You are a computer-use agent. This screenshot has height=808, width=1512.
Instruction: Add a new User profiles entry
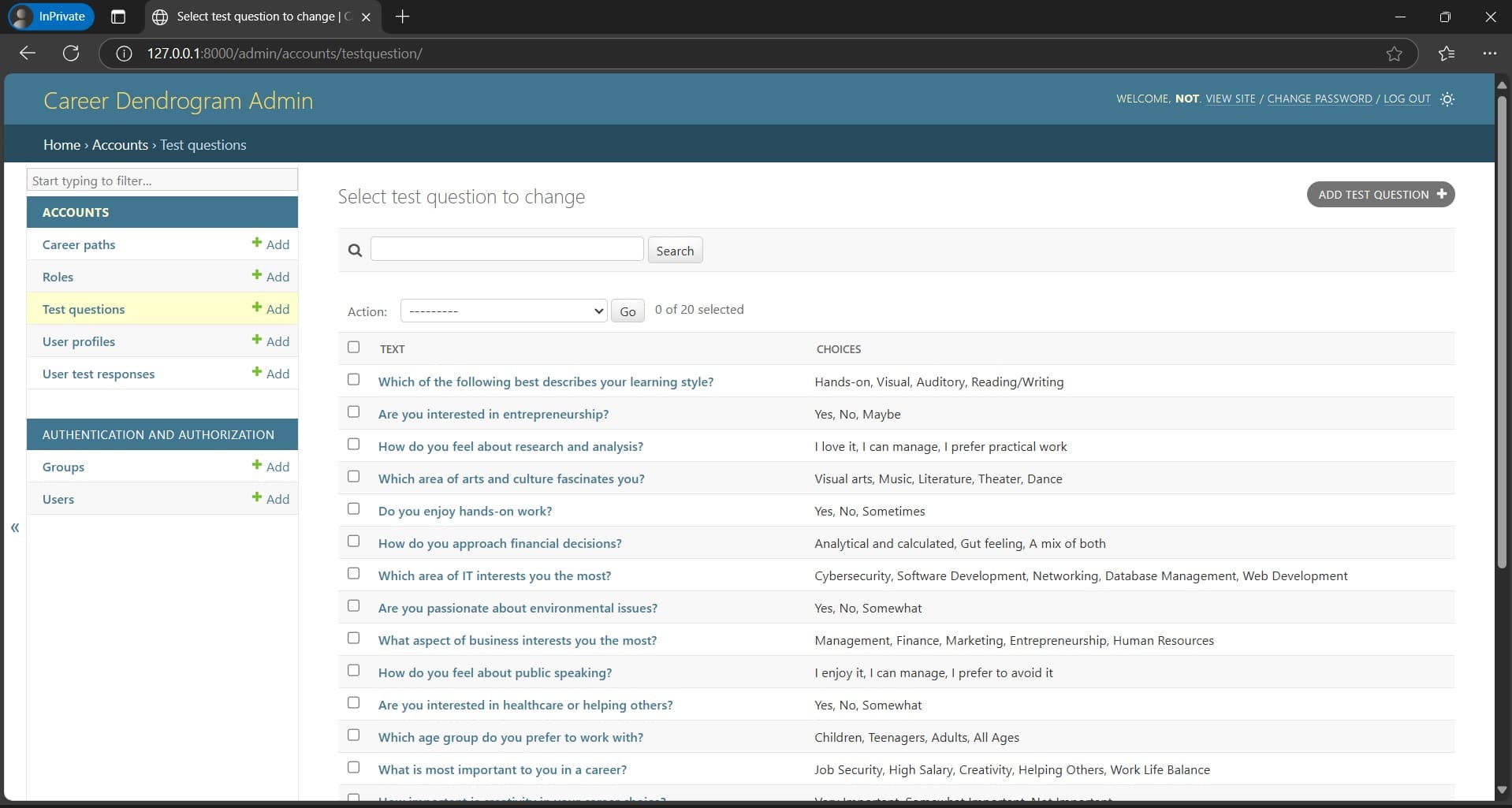click(270, 341)
